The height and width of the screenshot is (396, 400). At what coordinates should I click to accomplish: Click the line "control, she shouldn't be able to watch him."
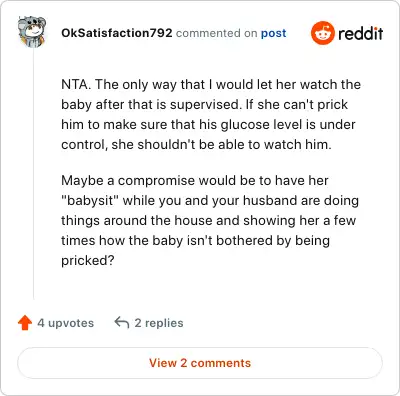point(196,145)
